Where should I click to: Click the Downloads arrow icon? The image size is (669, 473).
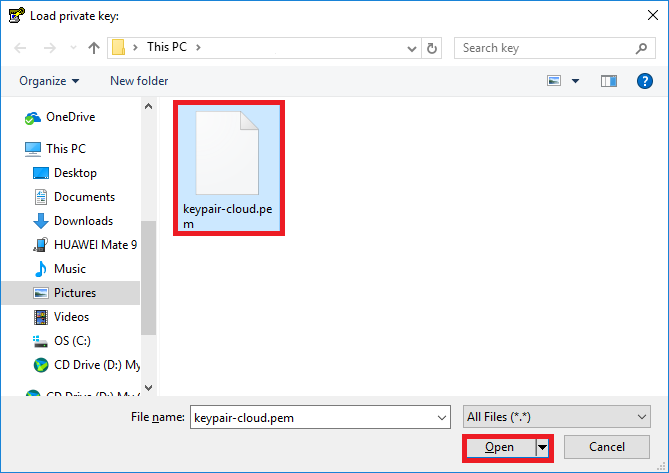click(41, 221)
